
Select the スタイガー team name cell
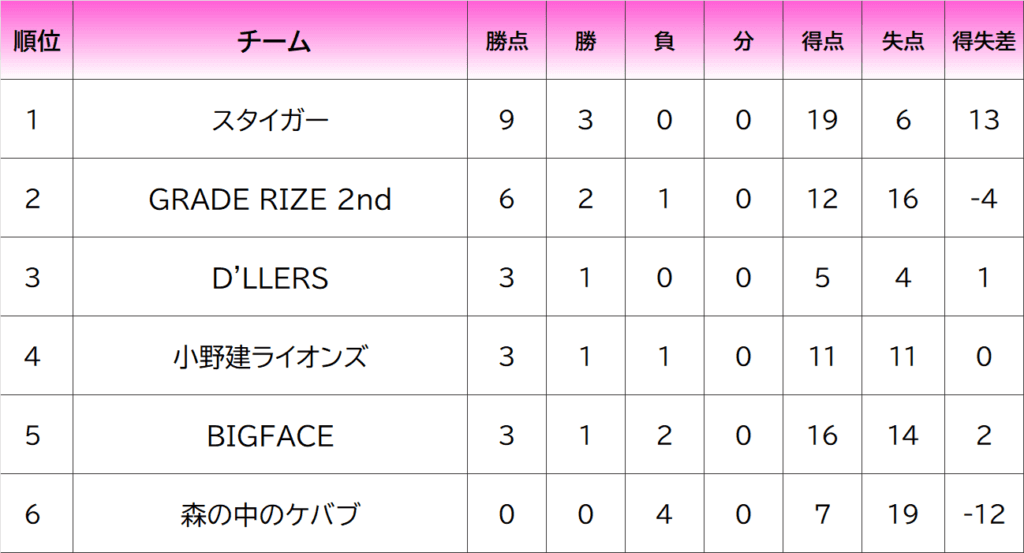(x=270, y=119)
